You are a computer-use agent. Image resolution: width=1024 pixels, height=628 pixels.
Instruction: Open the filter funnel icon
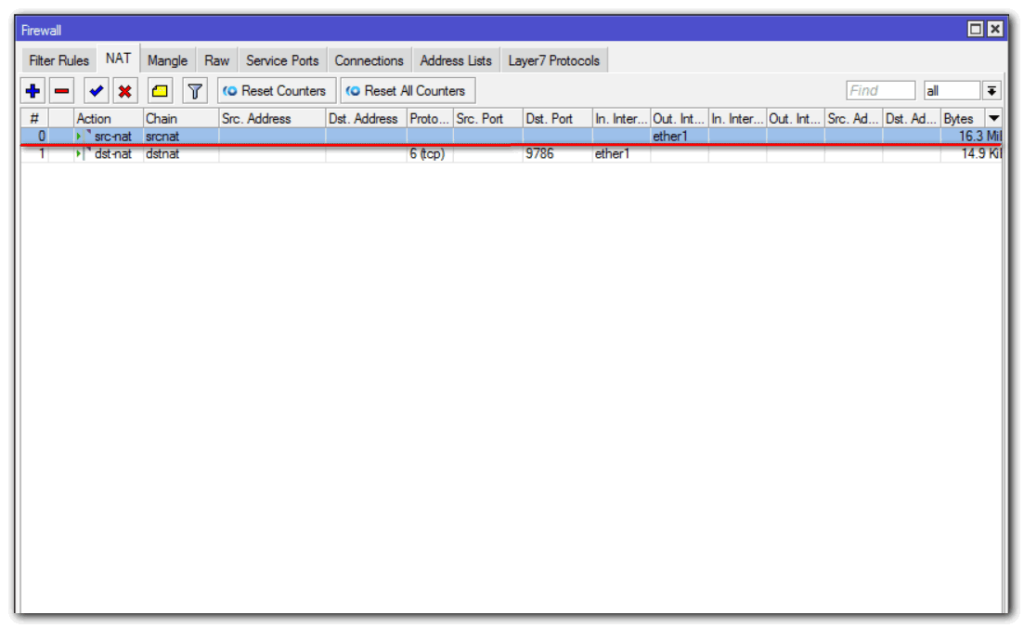click(x=195, y=91)
